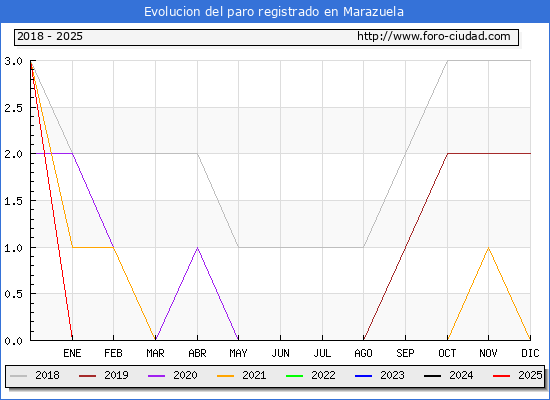
Task: Select the black 2024 legend swatch
Action: click(x=432, y=376)
